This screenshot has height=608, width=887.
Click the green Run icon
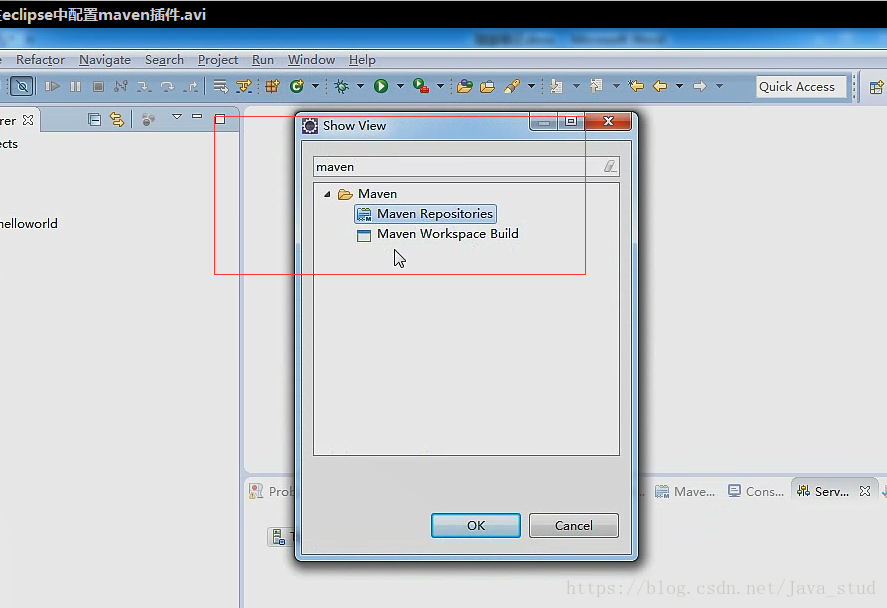pos(381,87)
